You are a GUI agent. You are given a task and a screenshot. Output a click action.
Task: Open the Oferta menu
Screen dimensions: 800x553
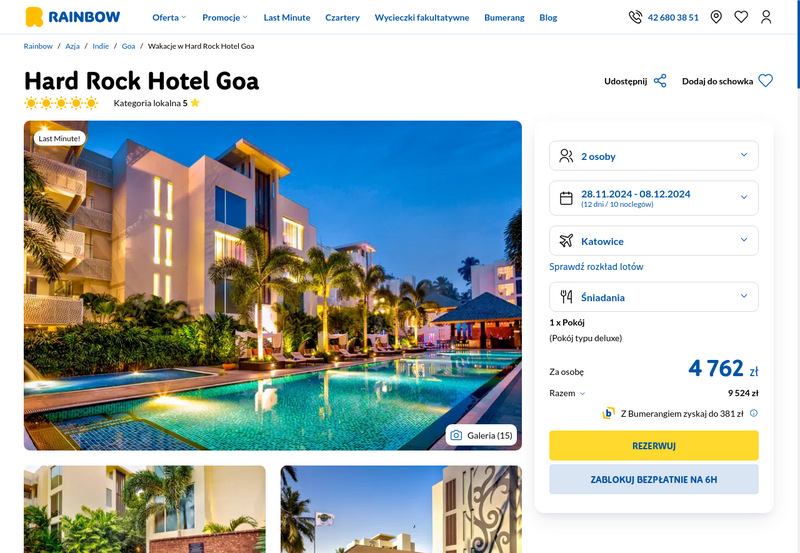point(169,17)
